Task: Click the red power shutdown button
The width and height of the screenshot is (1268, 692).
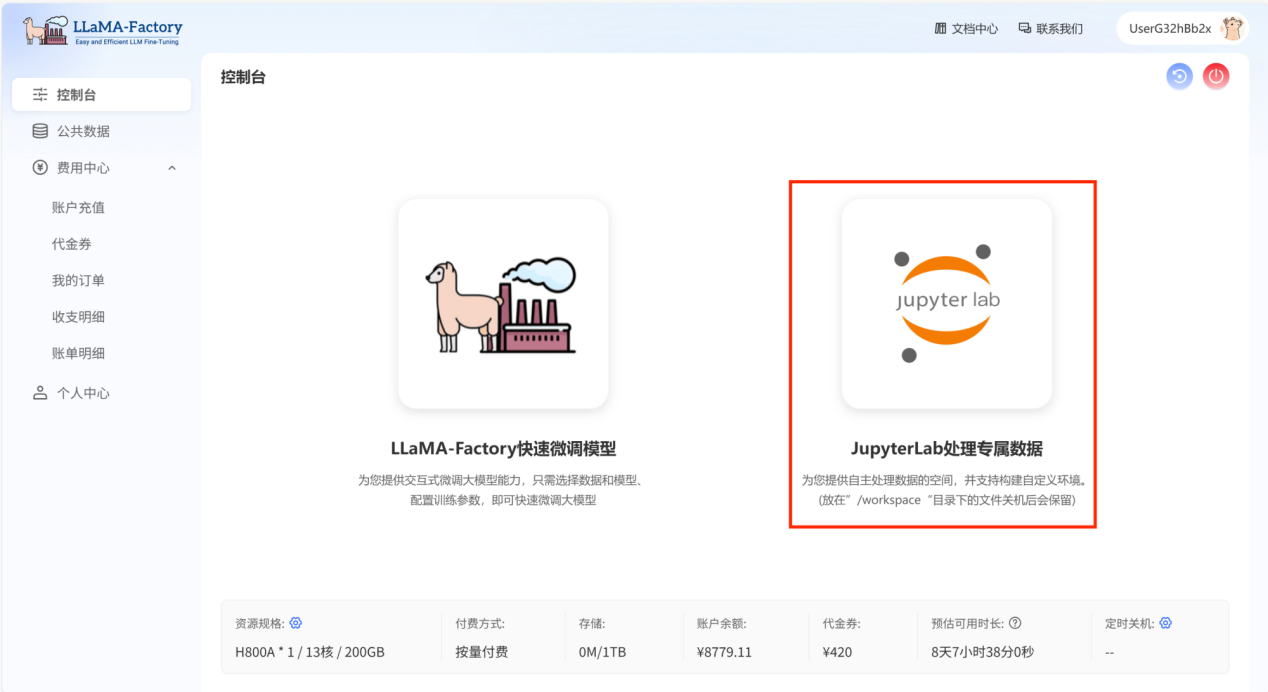Action: 1216,76
